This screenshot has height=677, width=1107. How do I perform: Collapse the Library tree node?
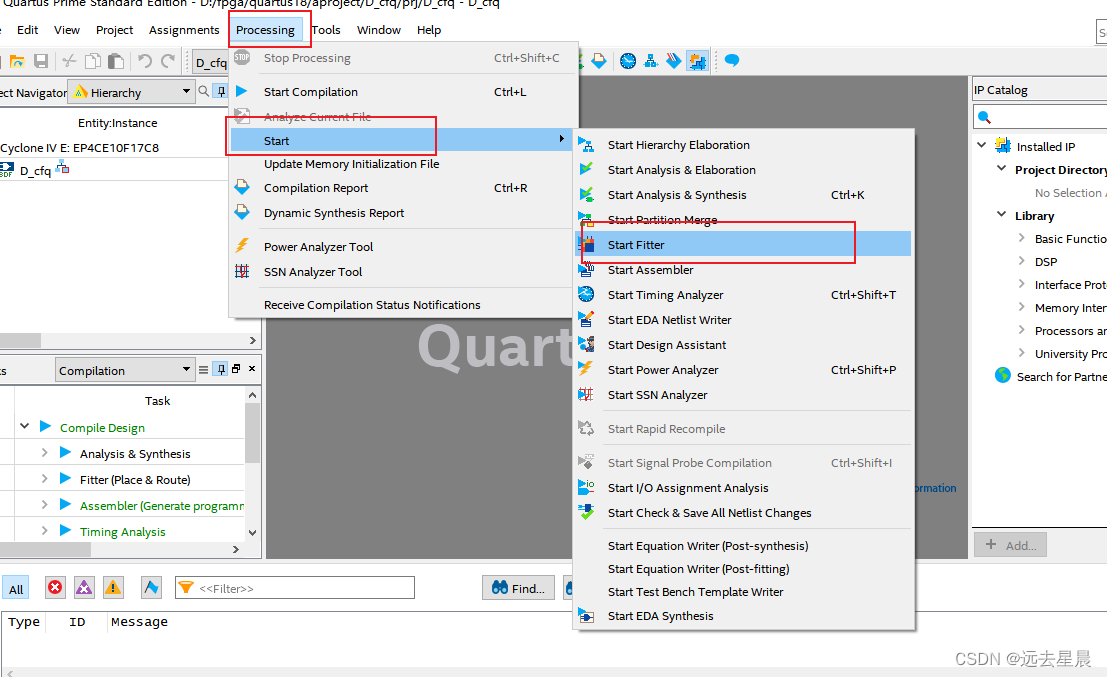pos(1001,215)
